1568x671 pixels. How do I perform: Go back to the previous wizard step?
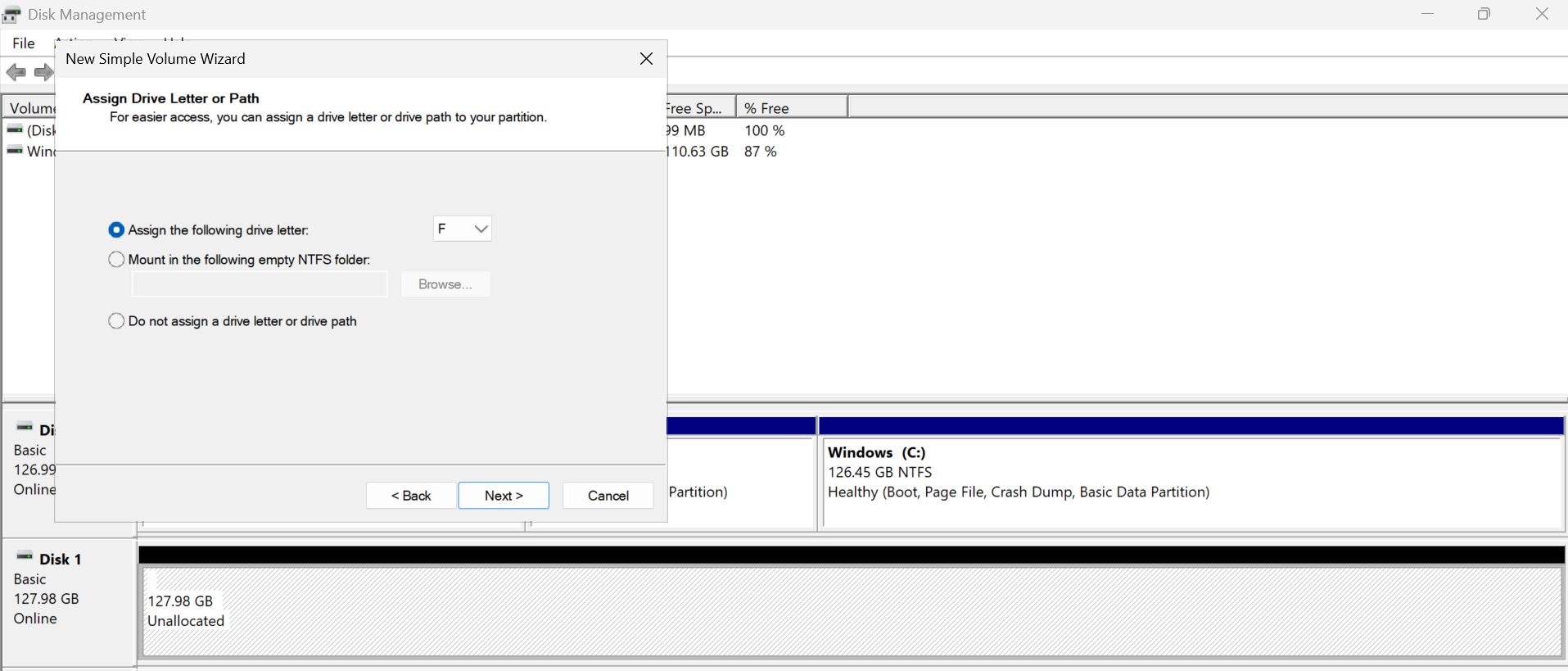click(411, 496)
